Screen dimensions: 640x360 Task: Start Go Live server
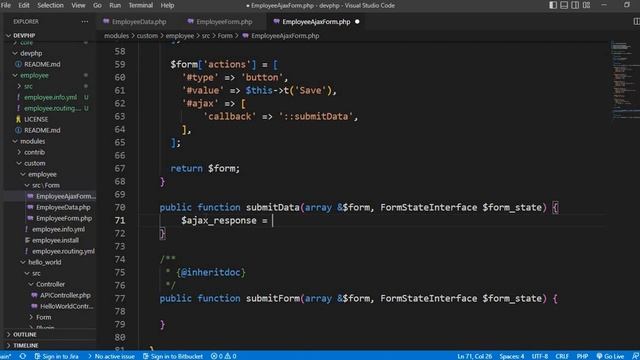coord(610,356)
